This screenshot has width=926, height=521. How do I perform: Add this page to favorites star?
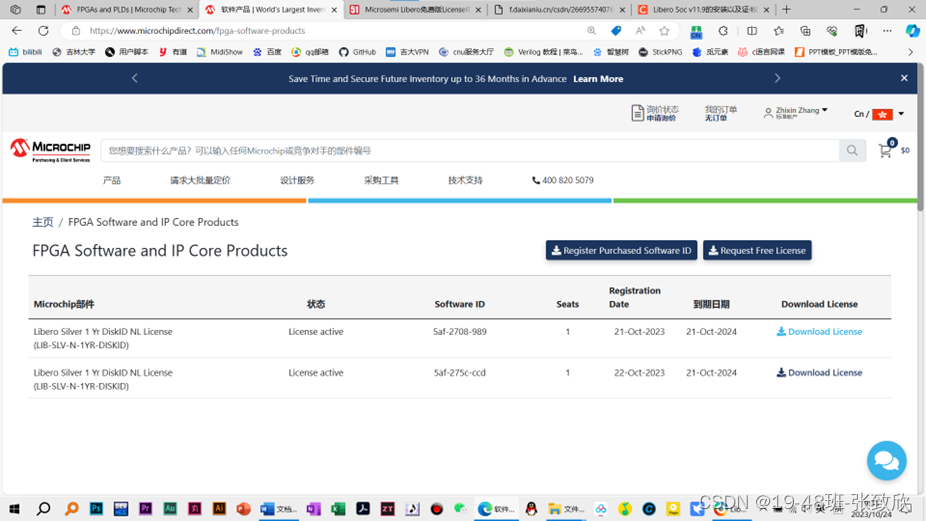[664, 31]
